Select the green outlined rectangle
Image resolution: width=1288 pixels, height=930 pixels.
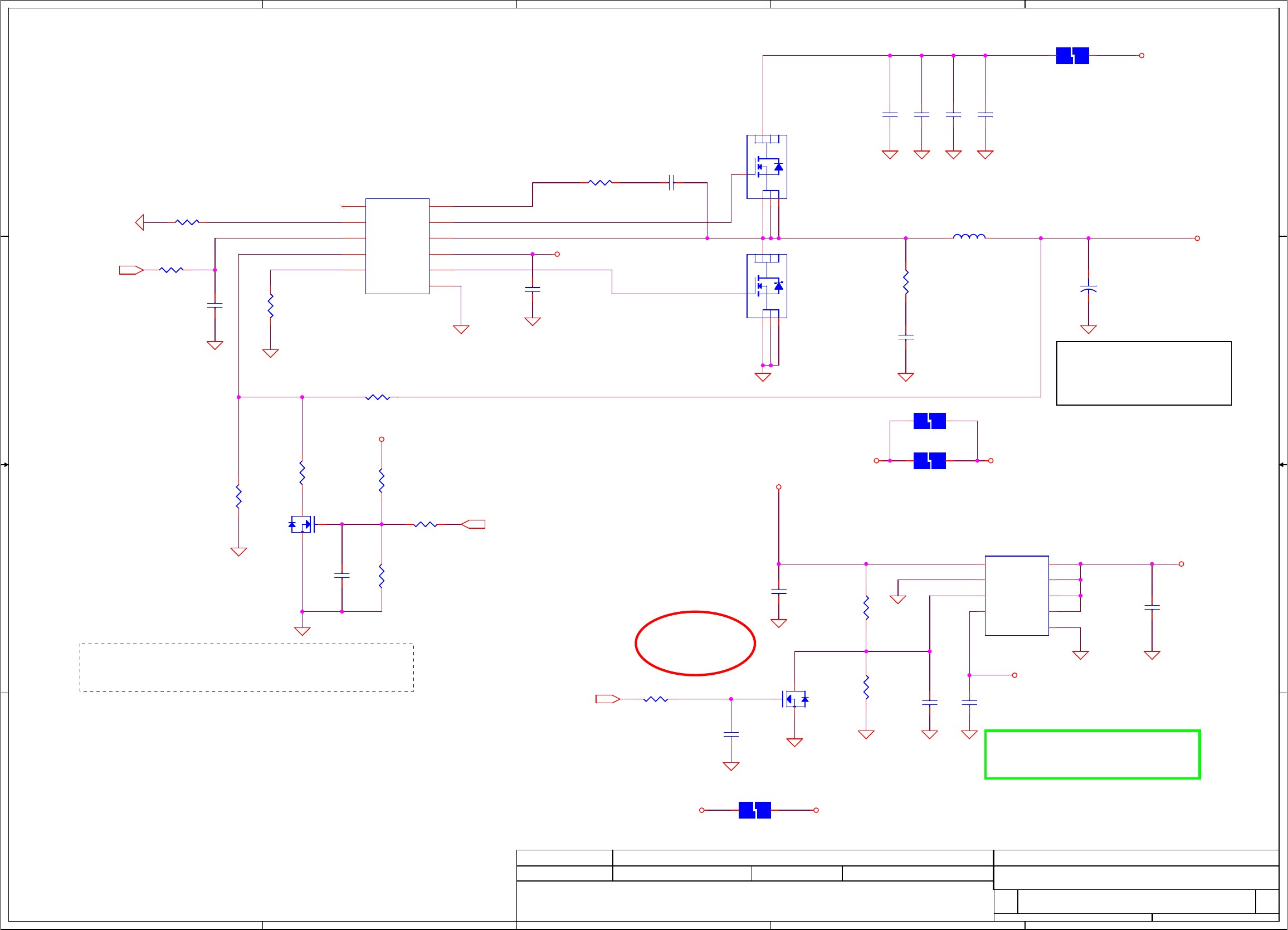[1092, 754]
